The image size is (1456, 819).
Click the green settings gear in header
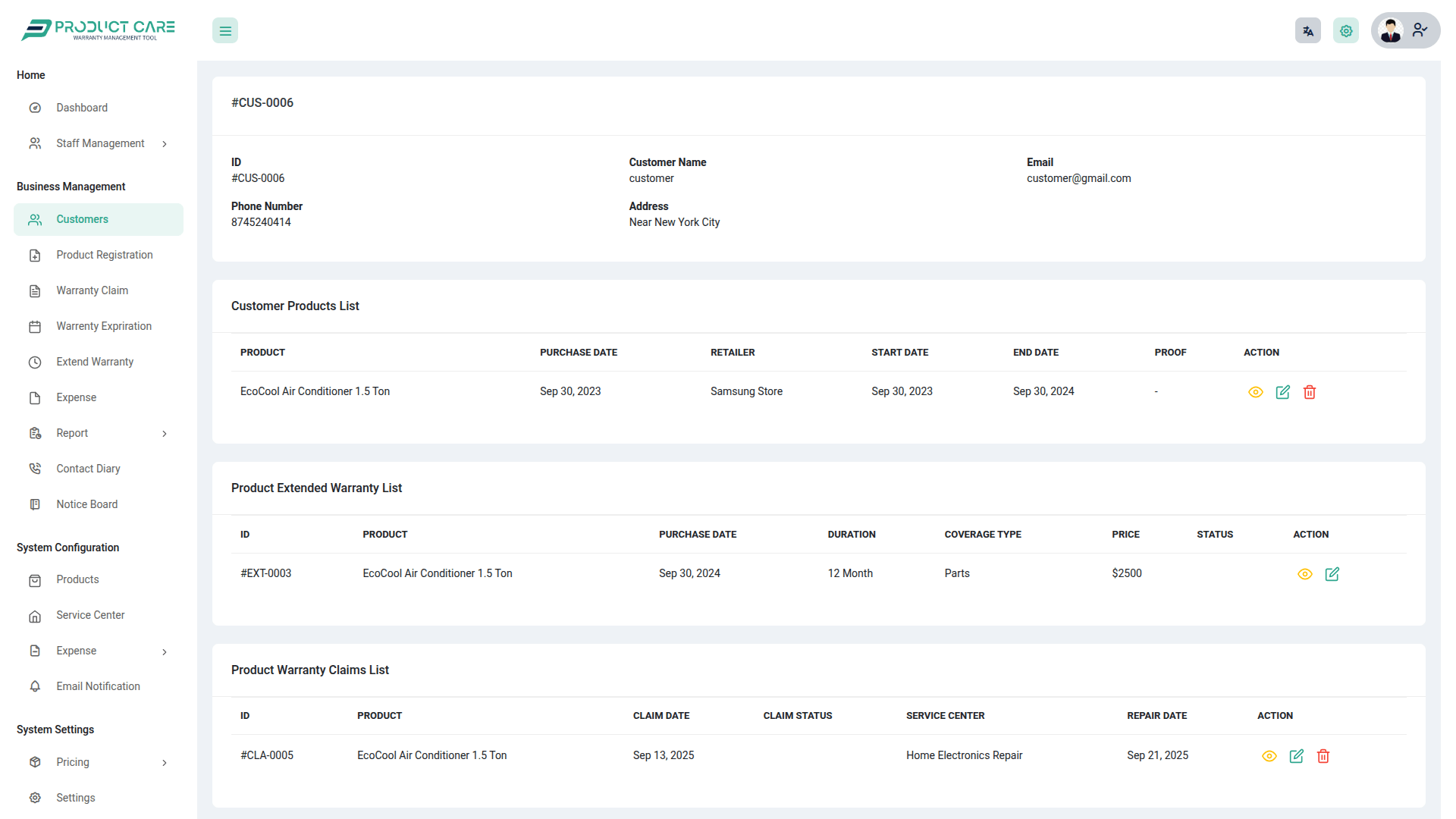click(1346, 31)
